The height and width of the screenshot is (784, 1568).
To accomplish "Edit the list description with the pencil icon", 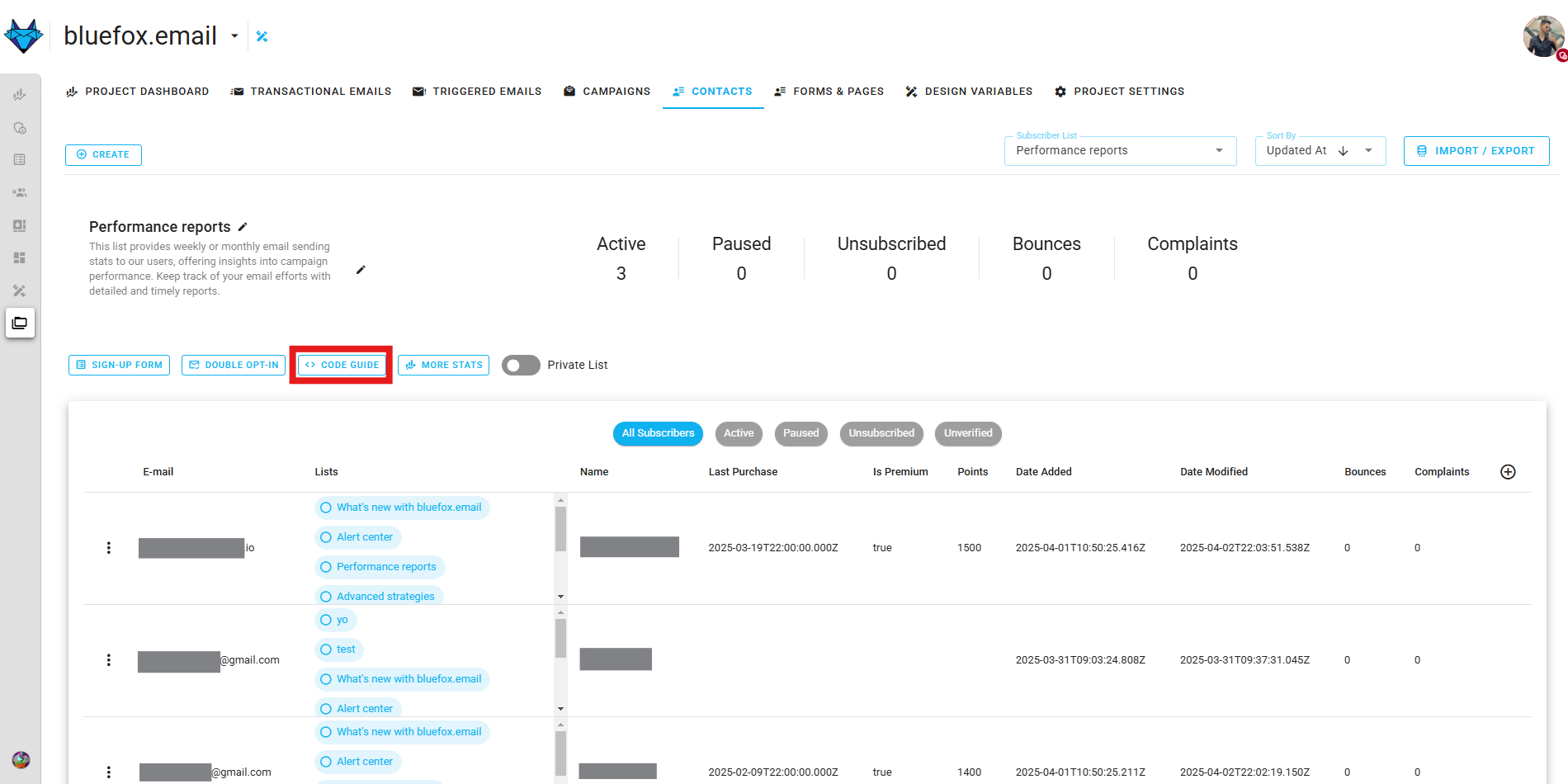I will pos(361,270).
